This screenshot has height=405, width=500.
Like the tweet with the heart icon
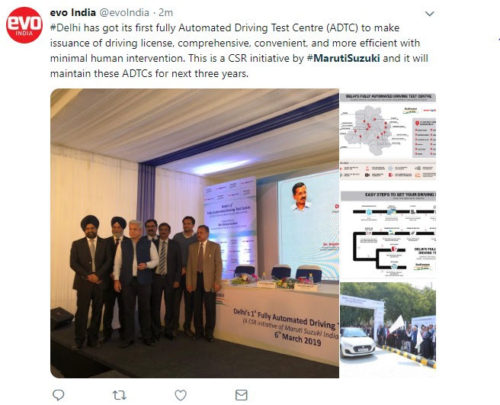[181, 395]
